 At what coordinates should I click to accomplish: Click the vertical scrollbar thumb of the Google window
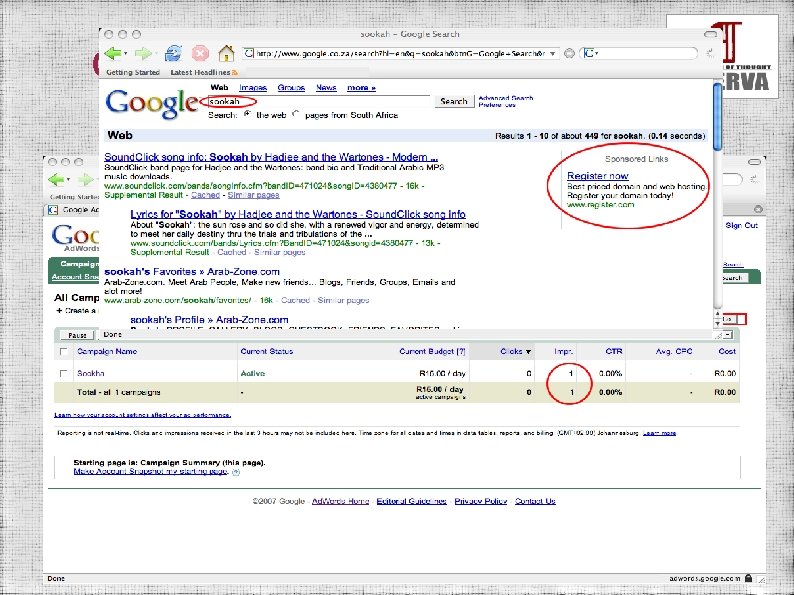(x=717, y=117)
